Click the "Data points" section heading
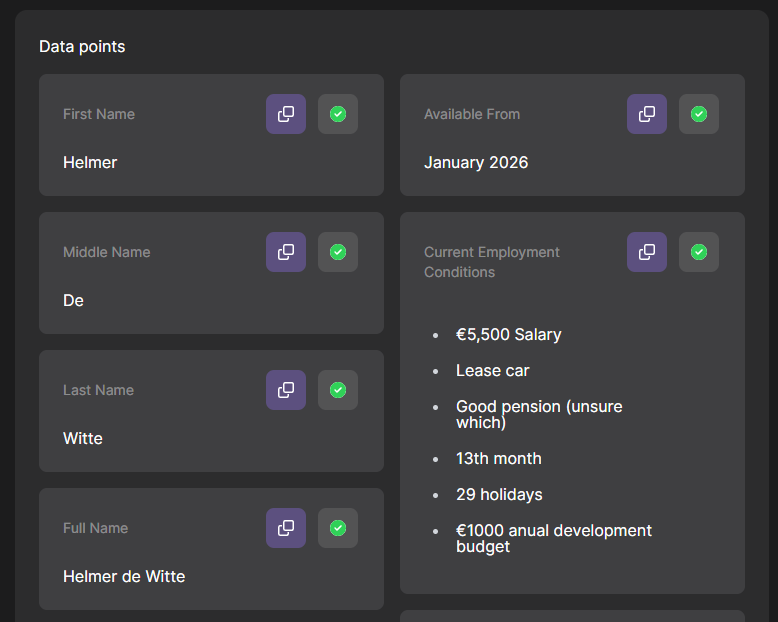Viewport: 778px width, 622px height. pyautogui.click(x=82, y=47)
